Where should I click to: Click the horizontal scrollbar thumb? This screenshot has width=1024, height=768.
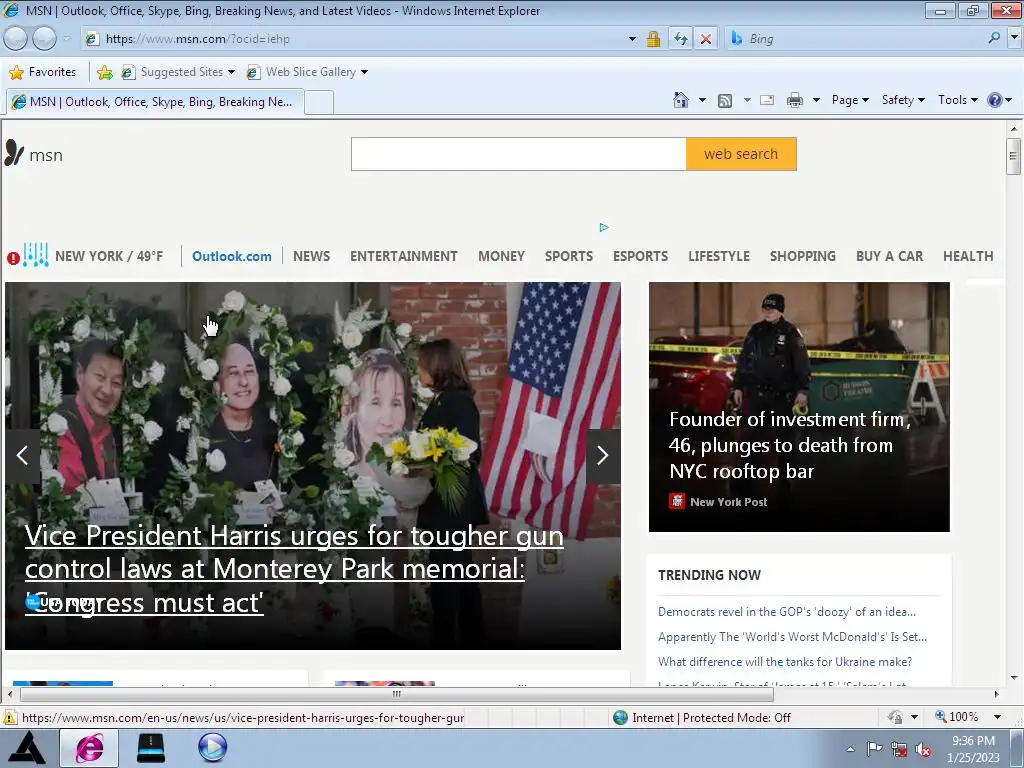point(396,694)
